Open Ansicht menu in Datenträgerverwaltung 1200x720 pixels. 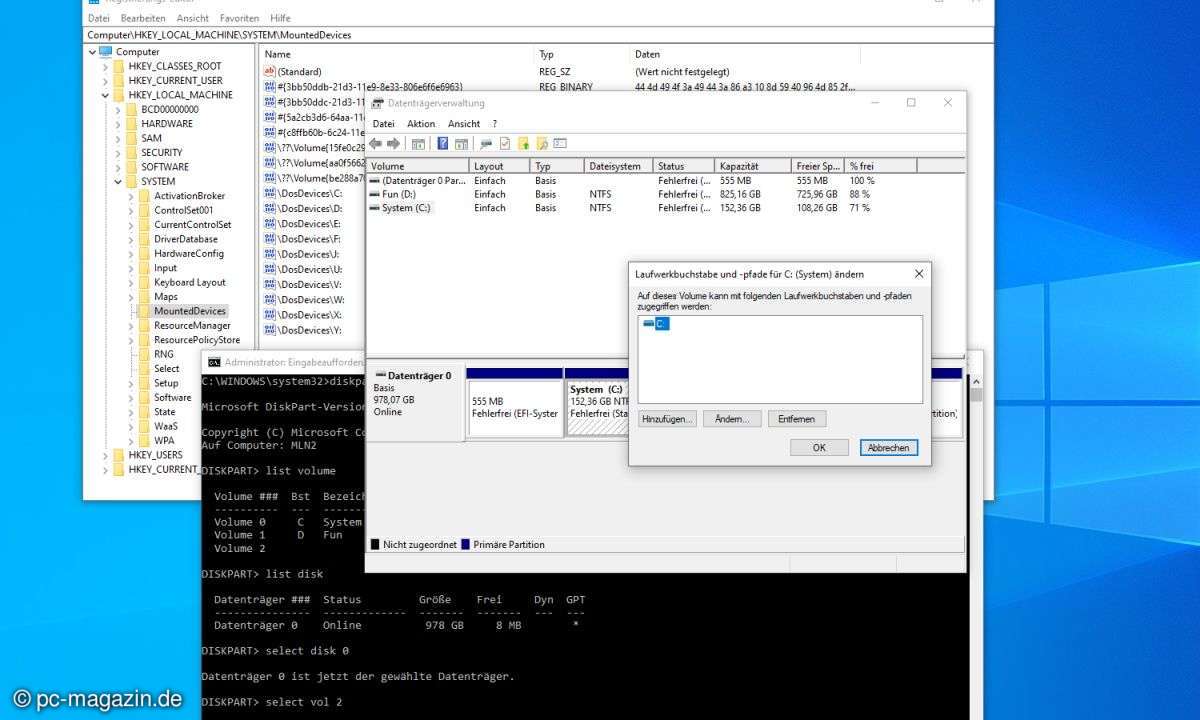464,124
